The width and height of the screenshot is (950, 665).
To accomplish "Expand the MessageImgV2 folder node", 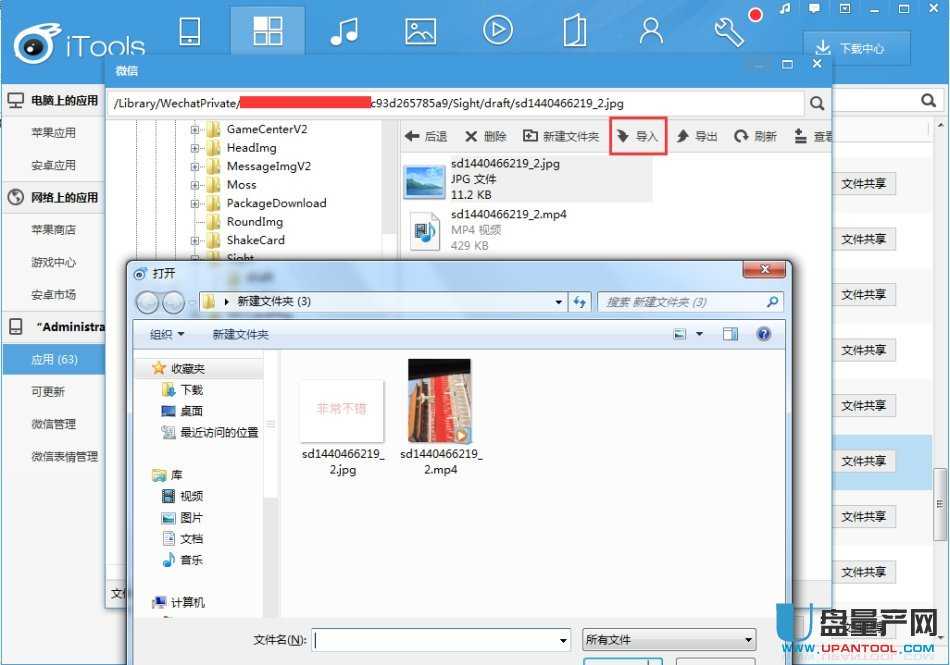I will click(x=195, y=166).
